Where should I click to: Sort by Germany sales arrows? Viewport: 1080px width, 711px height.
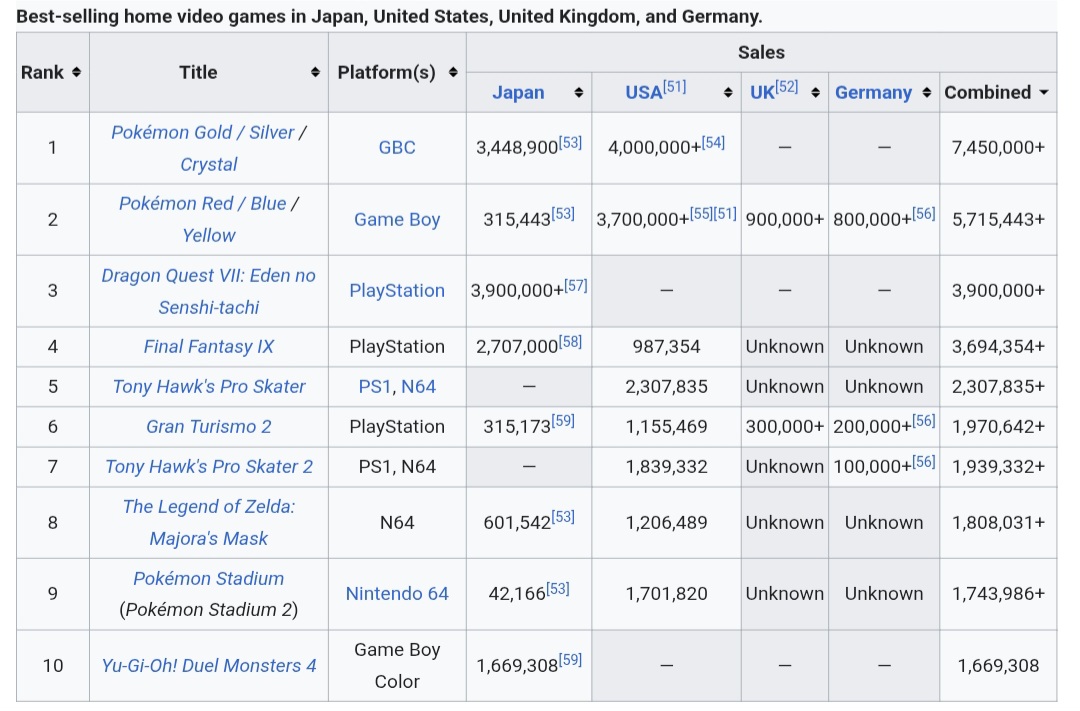[926, 92]
